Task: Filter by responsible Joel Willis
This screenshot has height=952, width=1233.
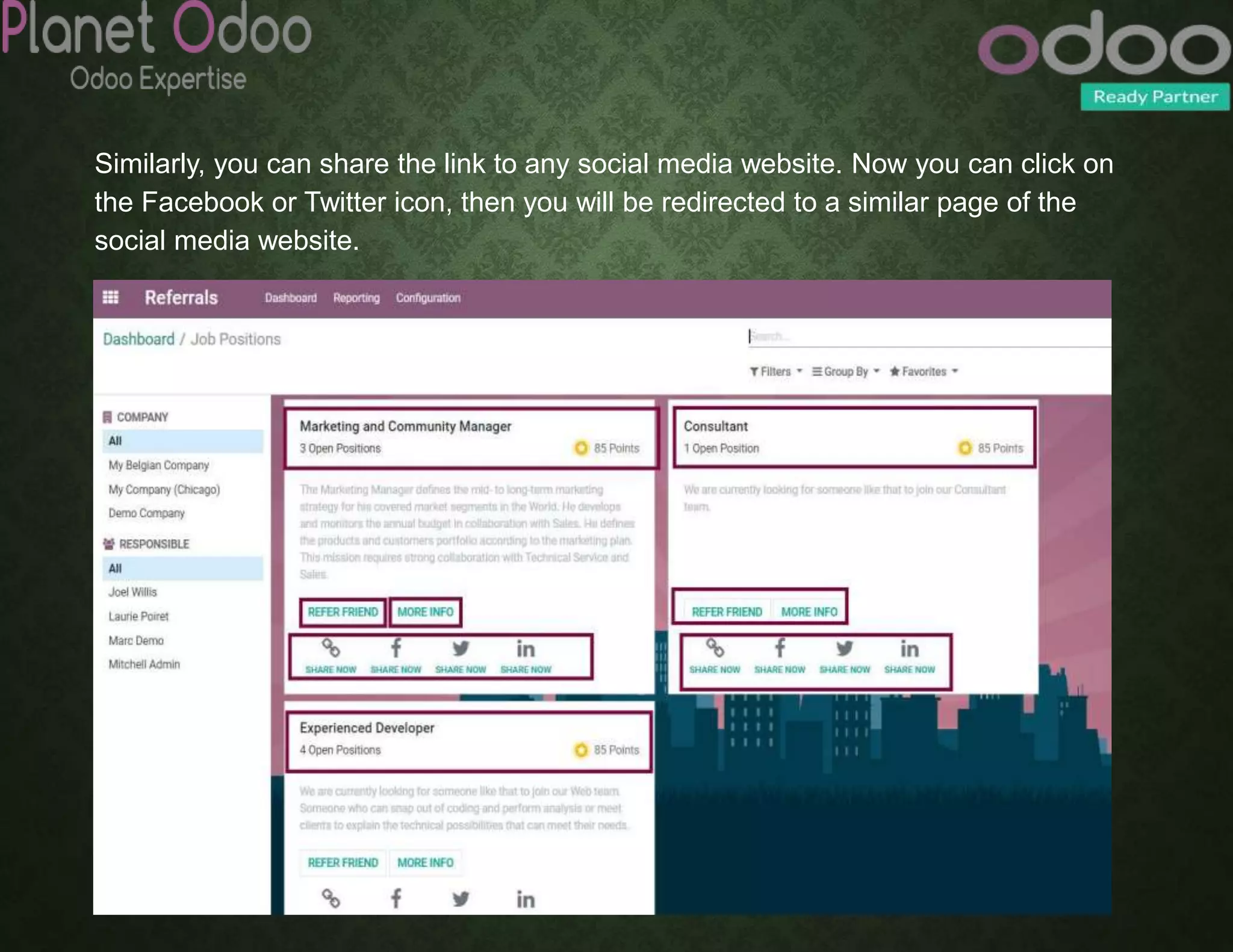Action: [x=132, y=592]
